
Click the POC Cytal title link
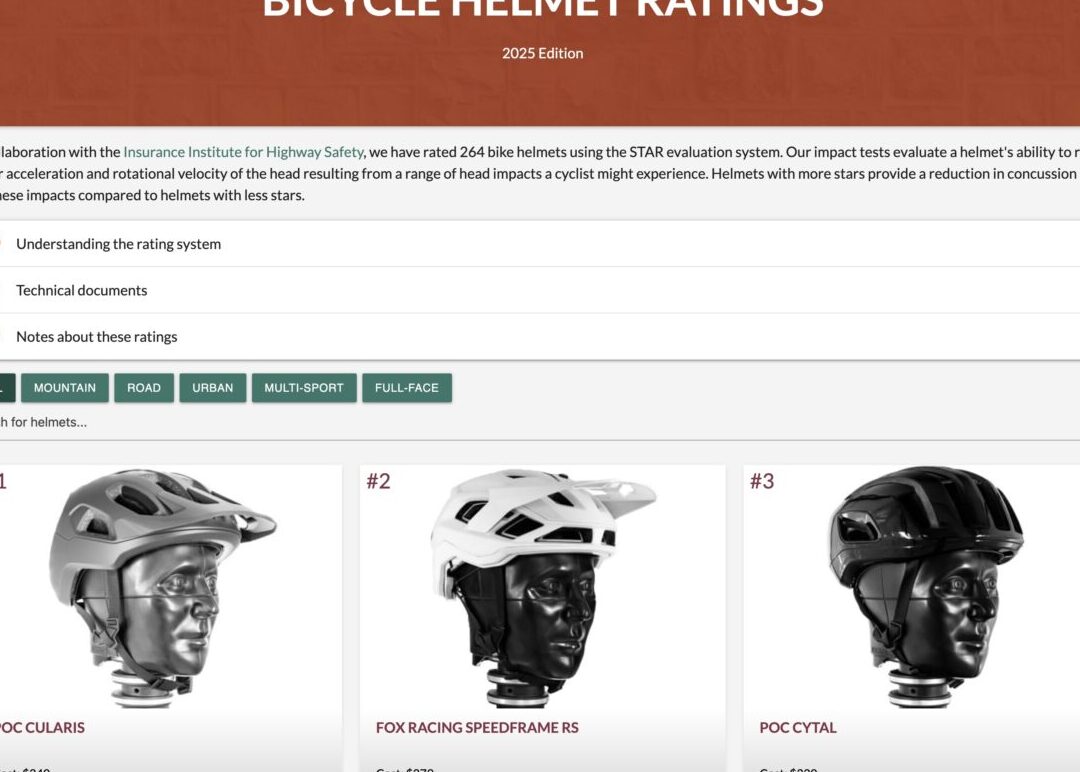pyautogui.click(x=798, y=727)
